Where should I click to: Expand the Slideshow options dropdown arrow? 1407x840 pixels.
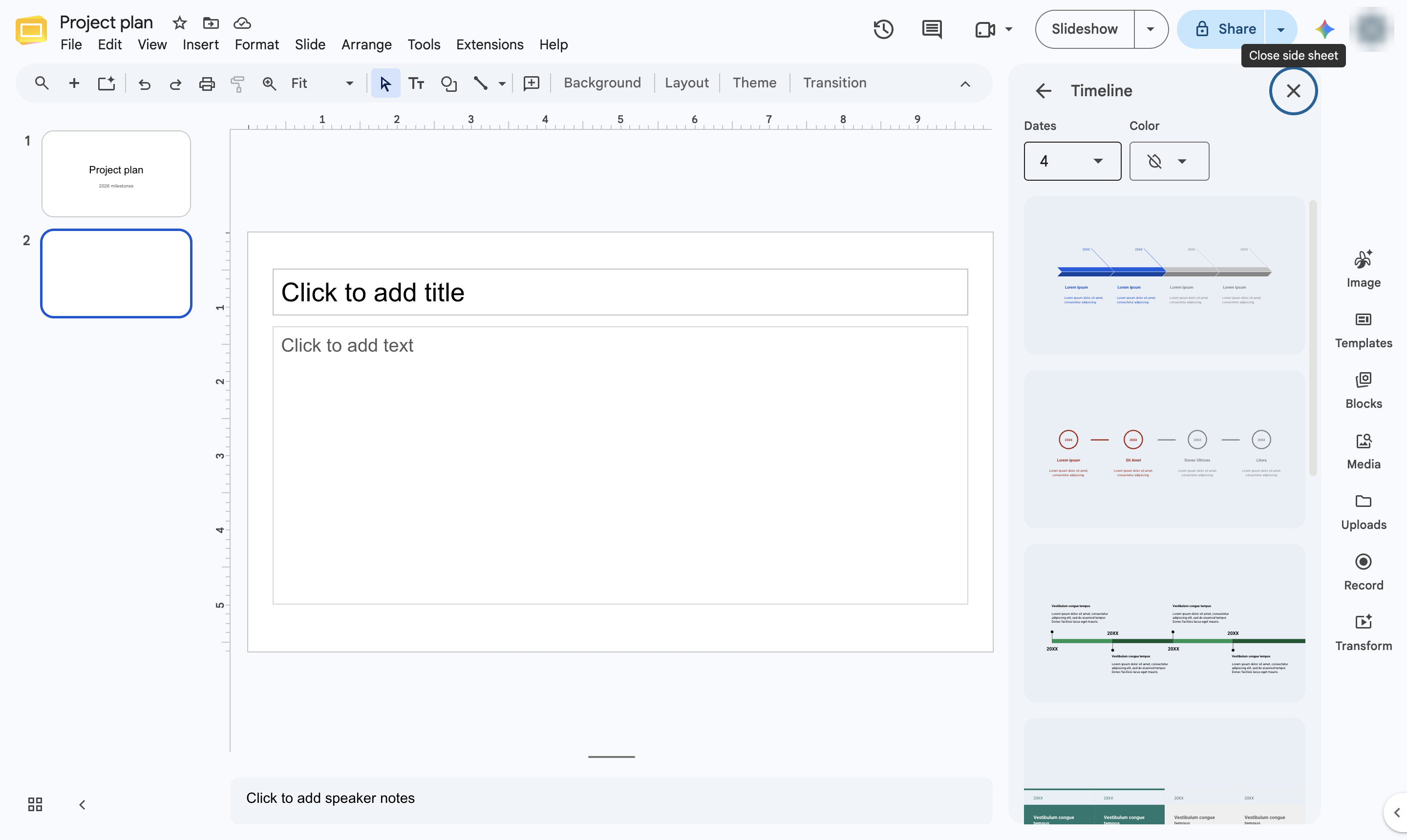(1150, 29)
